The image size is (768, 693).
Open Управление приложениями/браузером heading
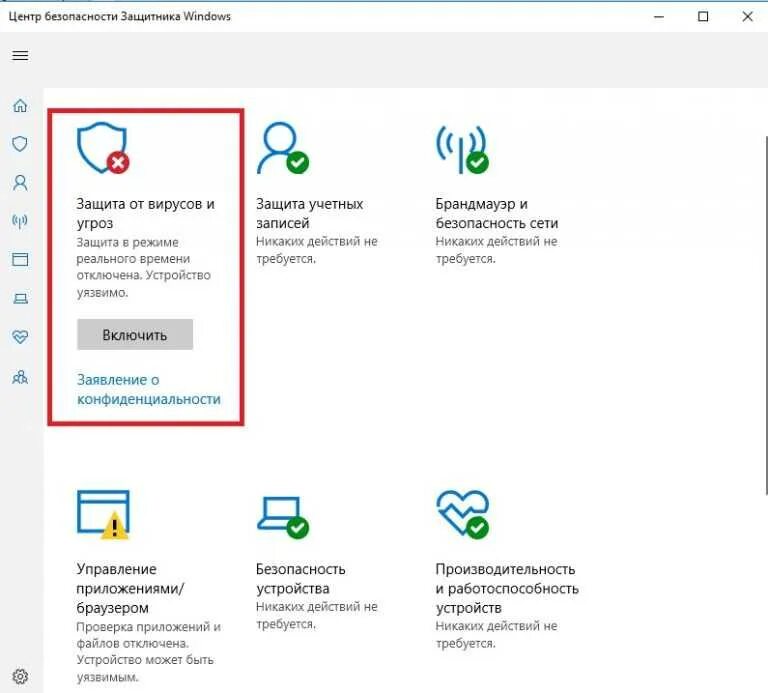point(130,588)
